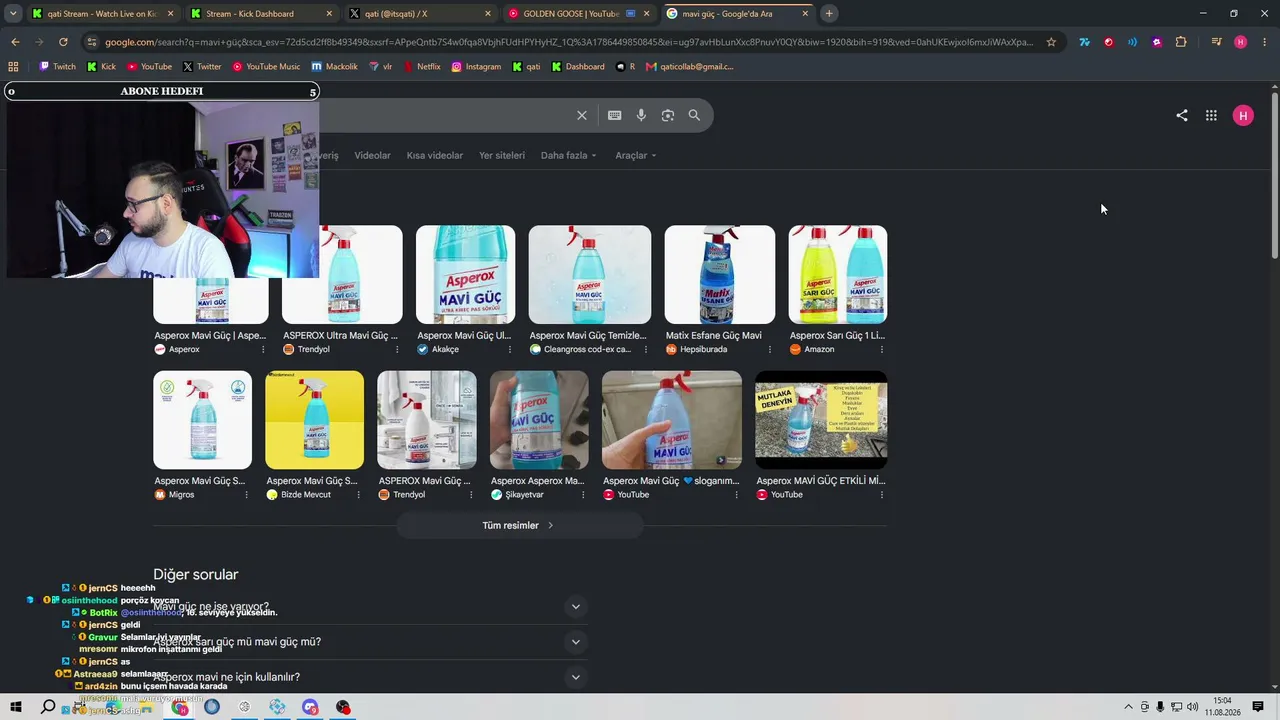
Task: Close the 'mavi güç - Google'da Ara' tab
Action: point(805,14)
